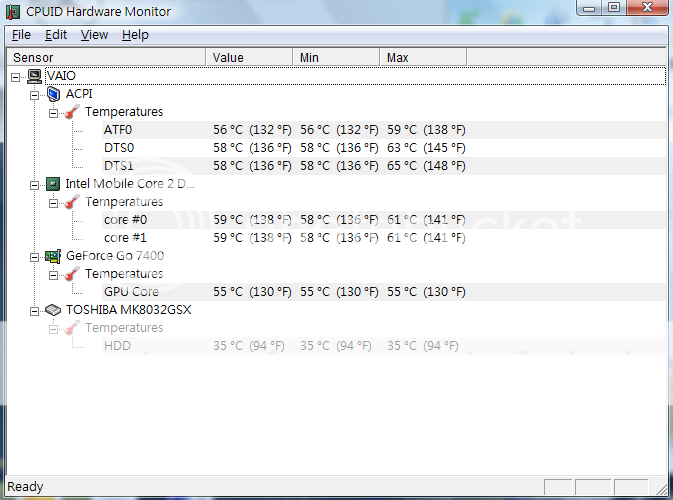Click the CPUID Hardware Monitor title icon
673x500 pixels.
point(13,12)
